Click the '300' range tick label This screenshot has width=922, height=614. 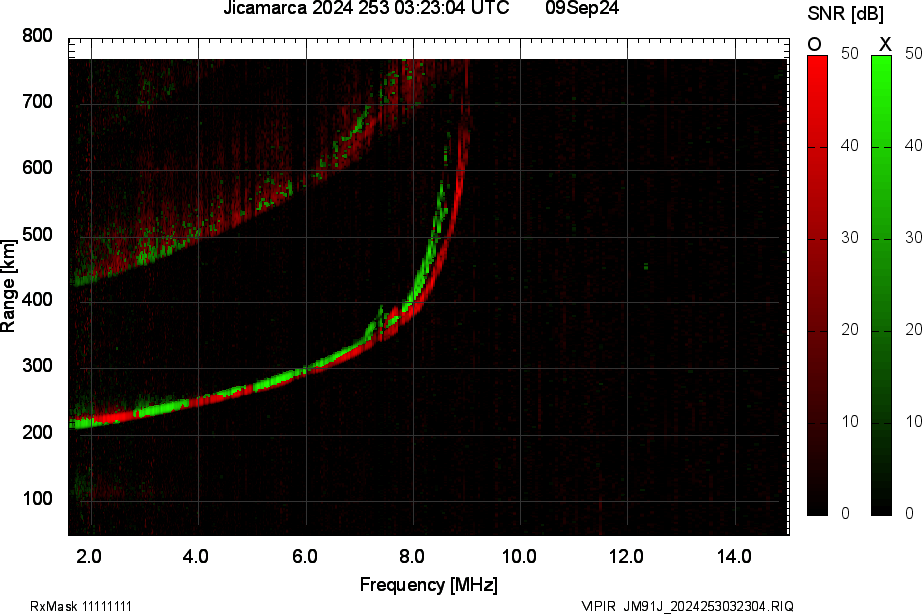[37, 365]
